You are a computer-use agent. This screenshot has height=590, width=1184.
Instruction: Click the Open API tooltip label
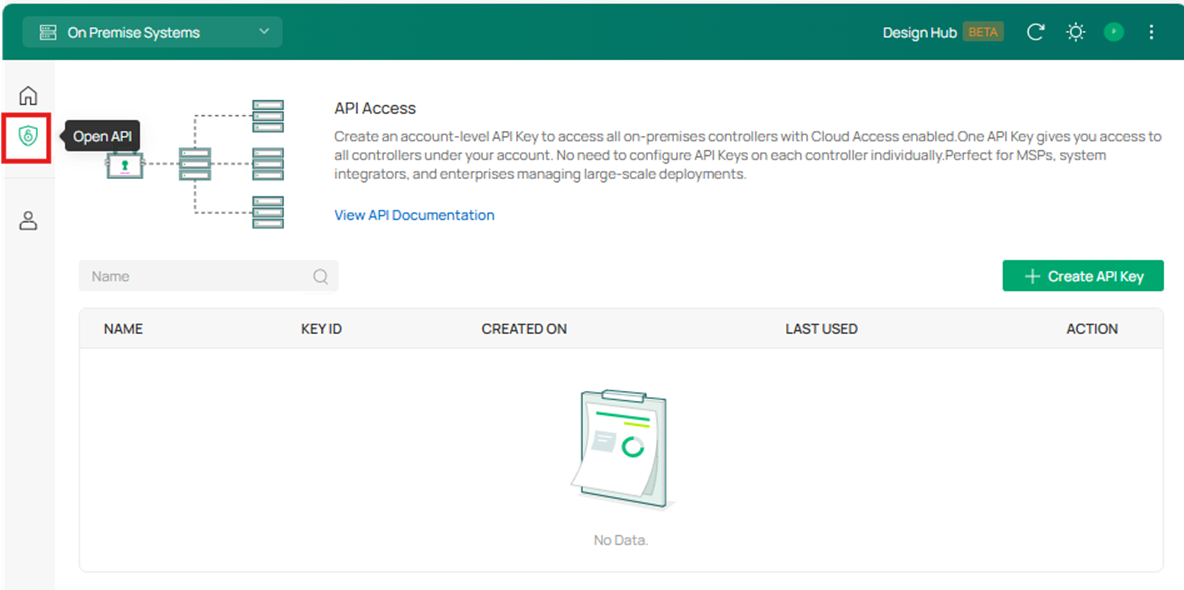coord(102,137)
